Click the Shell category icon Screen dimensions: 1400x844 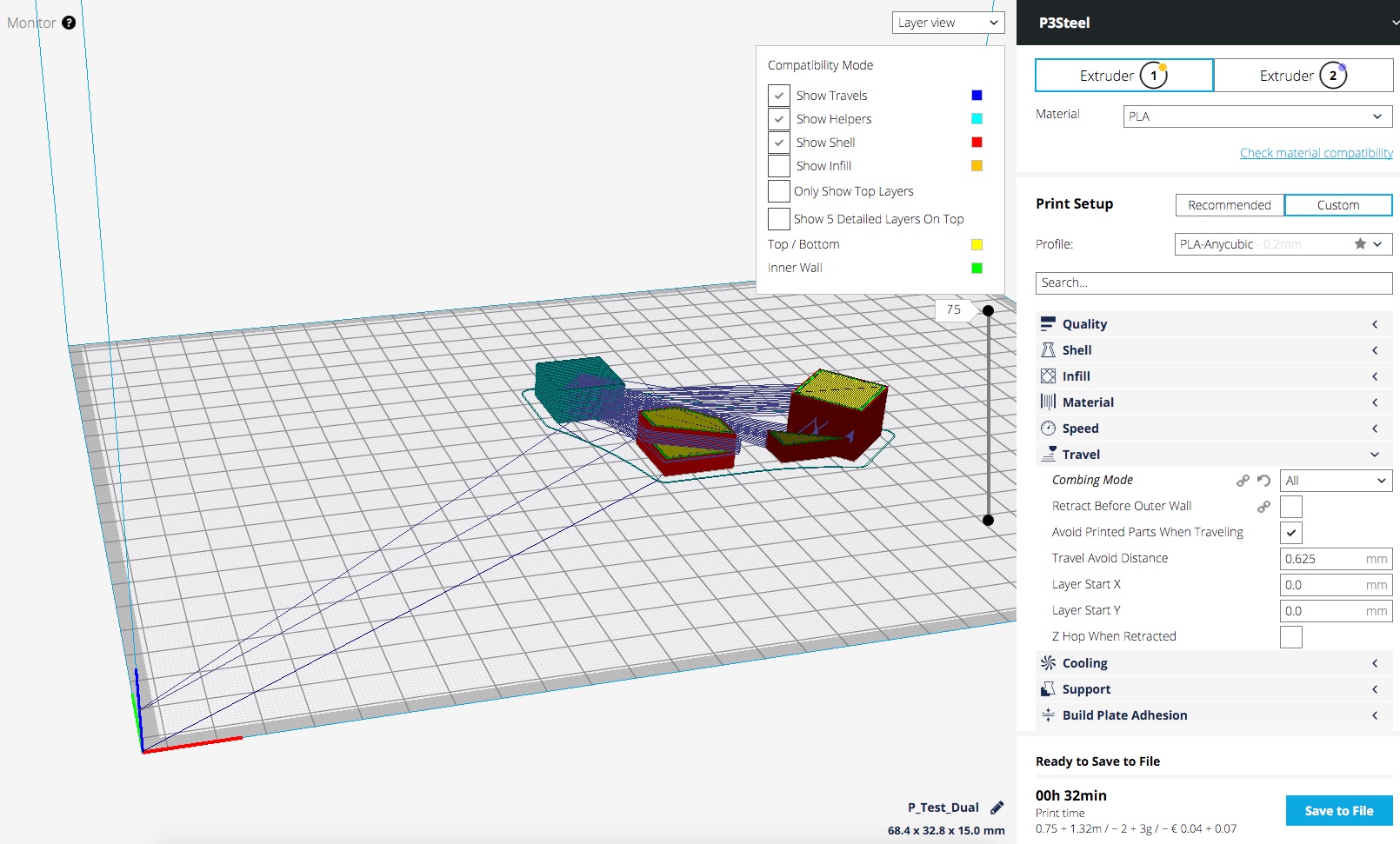click(x=1048, y=349)
